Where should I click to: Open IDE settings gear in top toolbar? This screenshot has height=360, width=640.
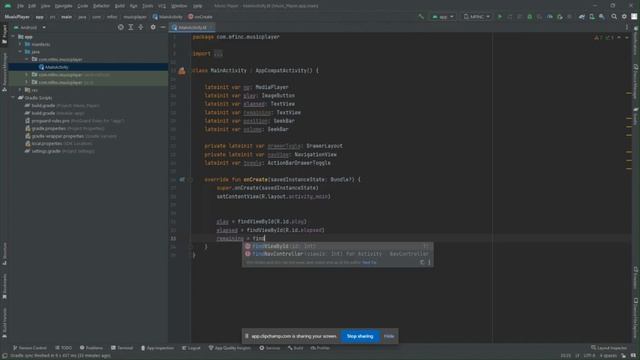[624, 17]
